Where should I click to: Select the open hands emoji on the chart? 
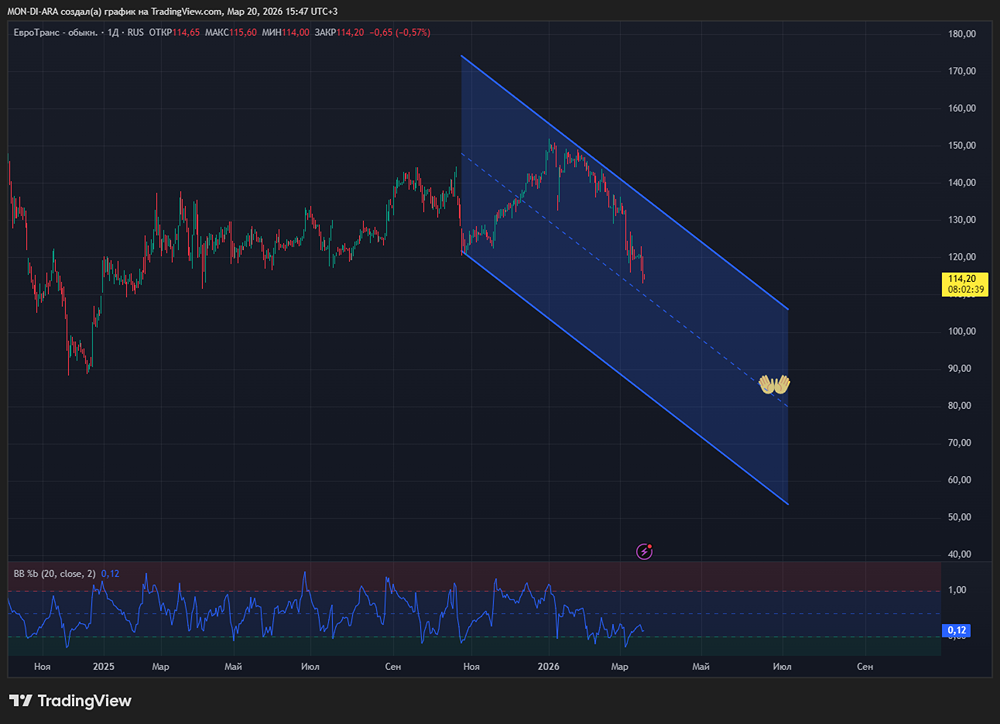[x=774, y=385]
